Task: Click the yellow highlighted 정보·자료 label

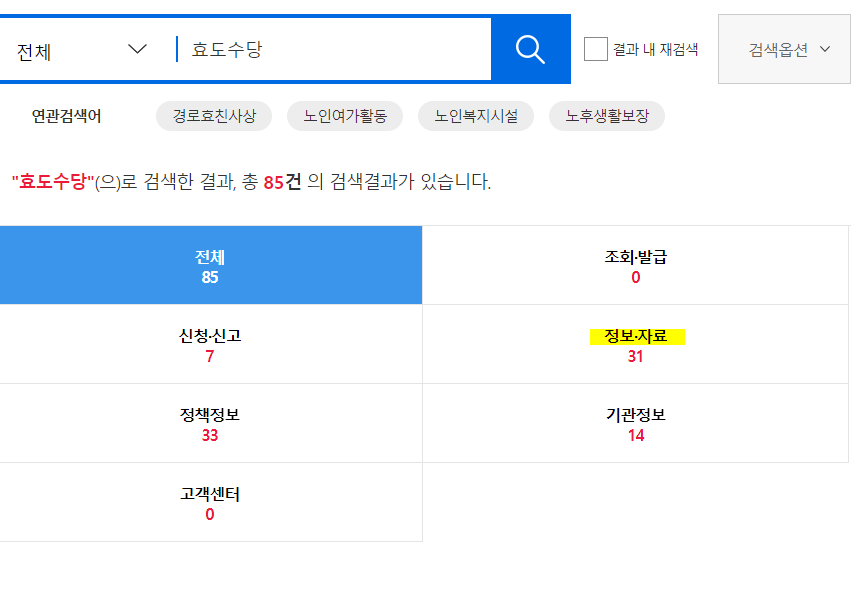Action: point(635,336)
